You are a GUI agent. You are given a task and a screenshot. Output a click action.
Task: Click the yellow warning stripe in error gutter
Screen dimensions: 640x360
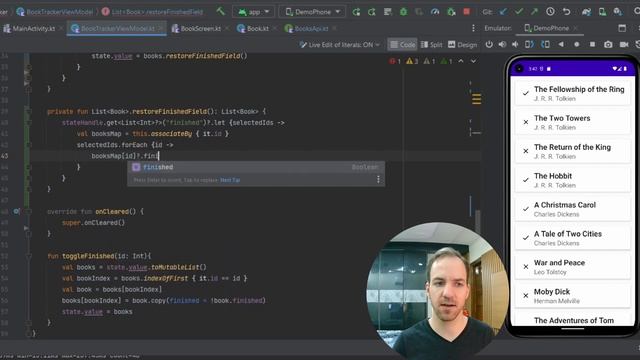point(476,99)
